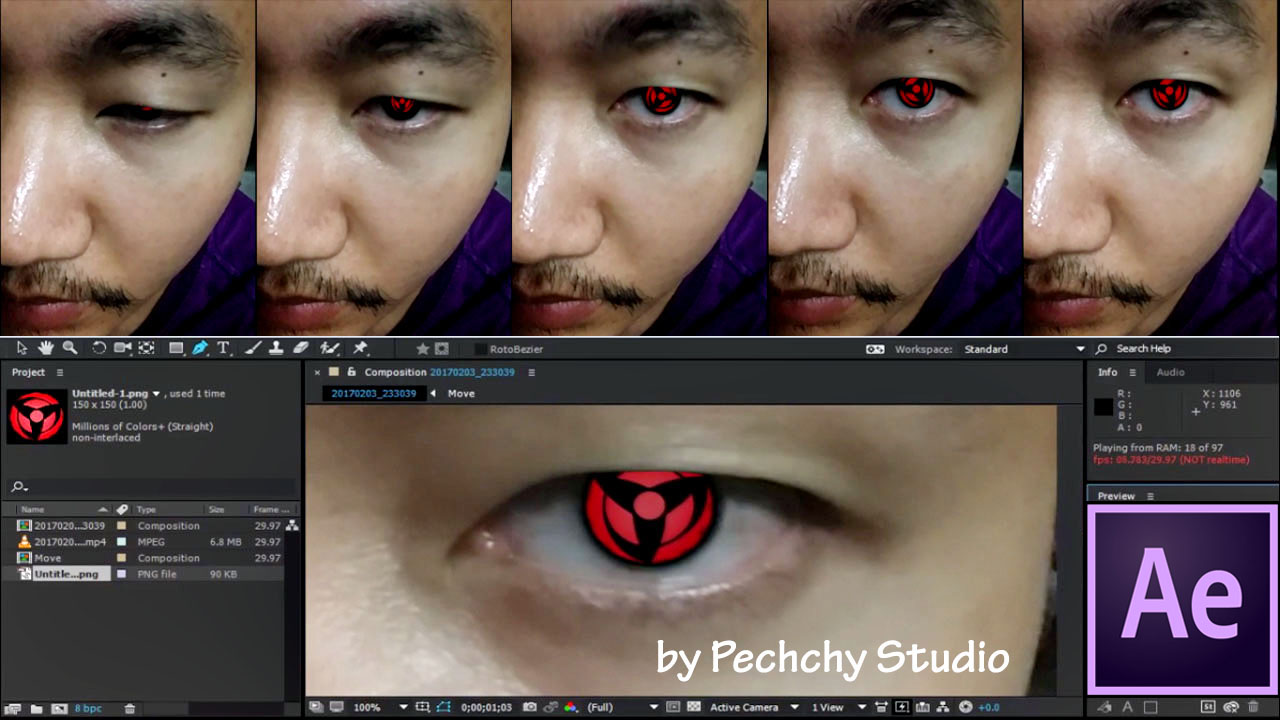Enable the RotoBezier checkbox

pos(481,349)
